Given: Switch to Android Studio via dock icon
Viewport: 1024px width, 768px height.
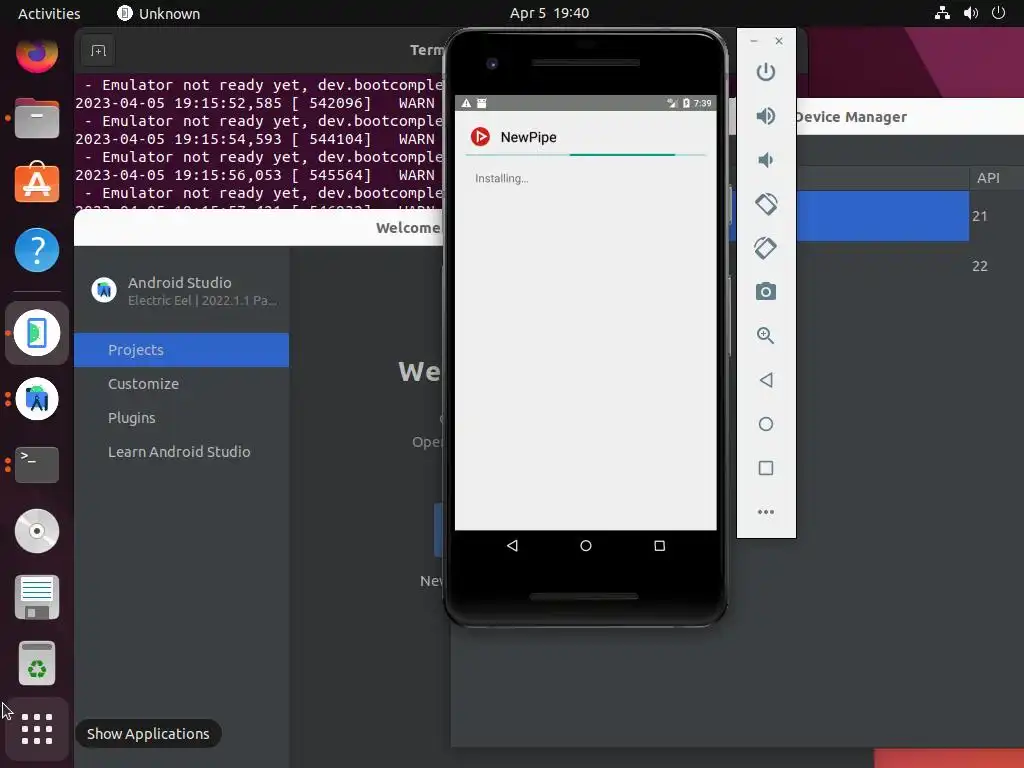Looking at the screenshot, I should click(x=37, y=399).
